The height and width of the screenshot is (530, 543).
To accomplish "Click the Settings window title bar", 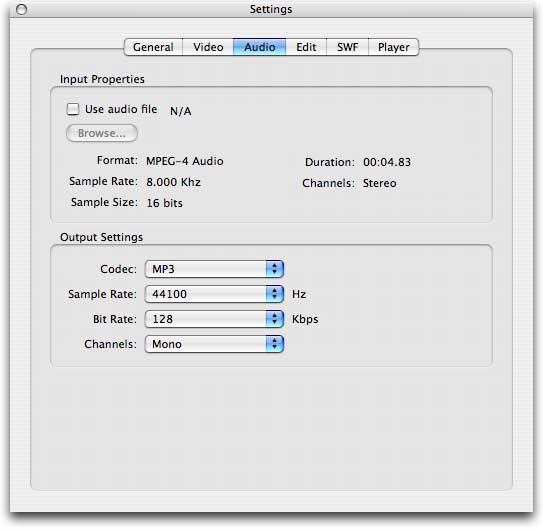I will click(x=272, y=9).
